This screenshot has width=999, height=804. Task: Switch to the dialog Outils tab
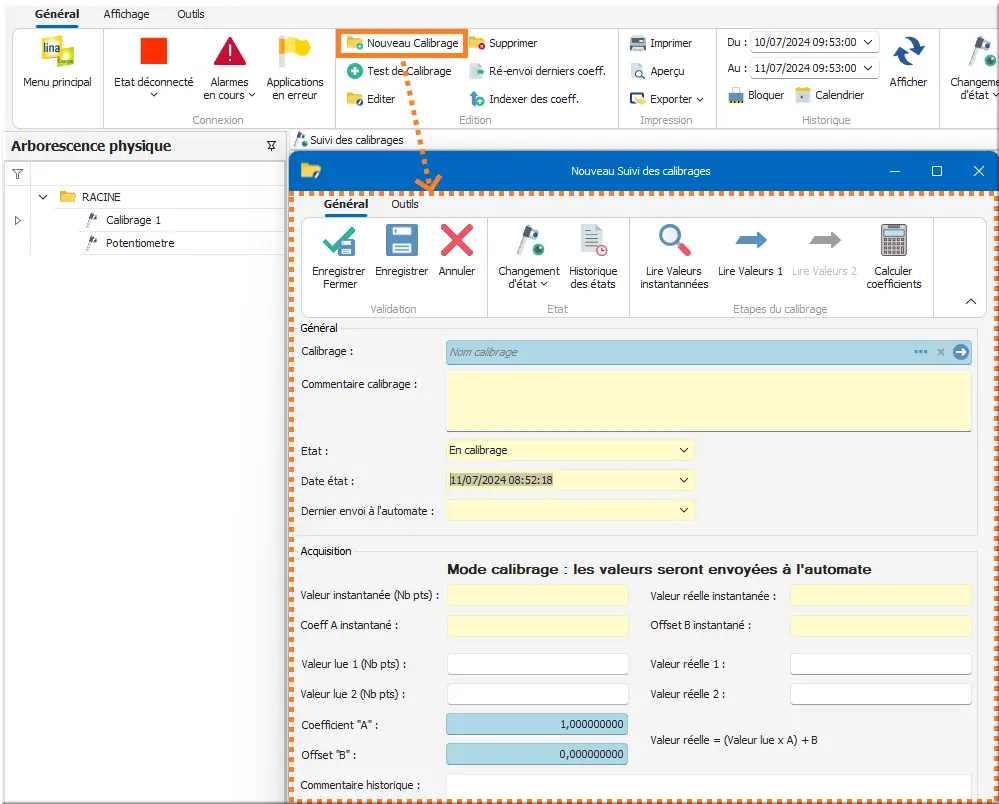(405, 204)
